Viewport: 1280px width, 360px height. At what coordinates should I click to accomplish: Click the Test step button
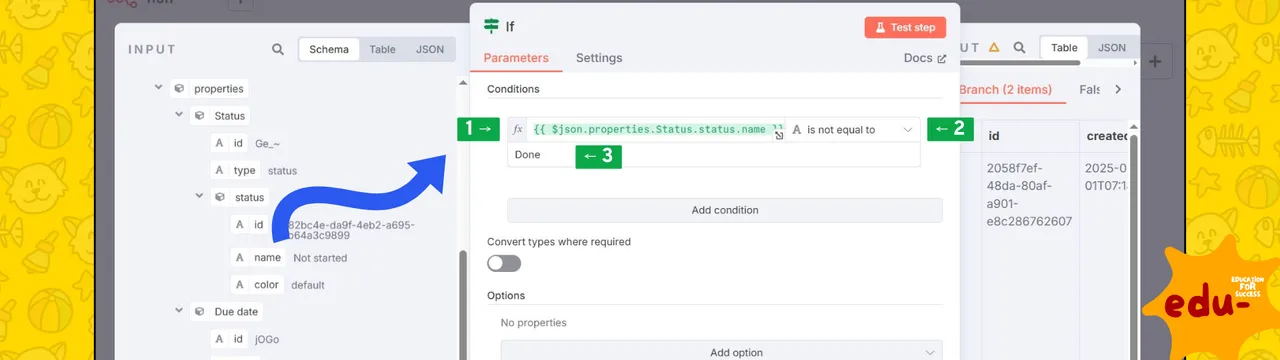(905, 27)
